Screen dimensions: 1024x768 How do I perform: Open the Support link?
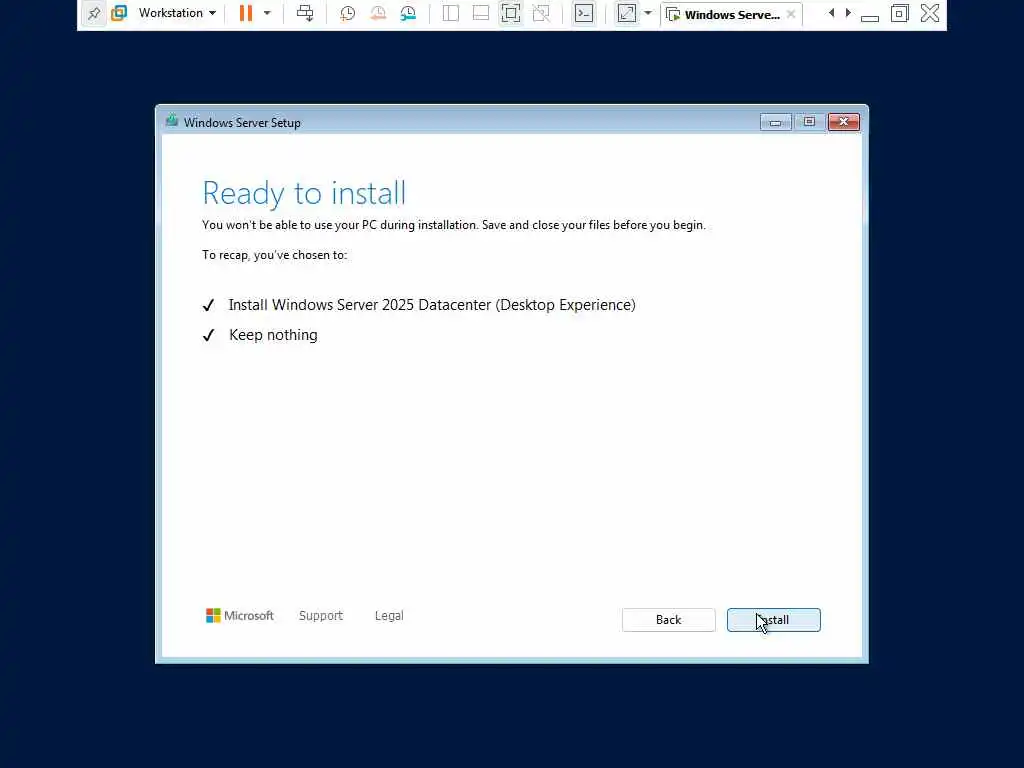coord(321,616)
